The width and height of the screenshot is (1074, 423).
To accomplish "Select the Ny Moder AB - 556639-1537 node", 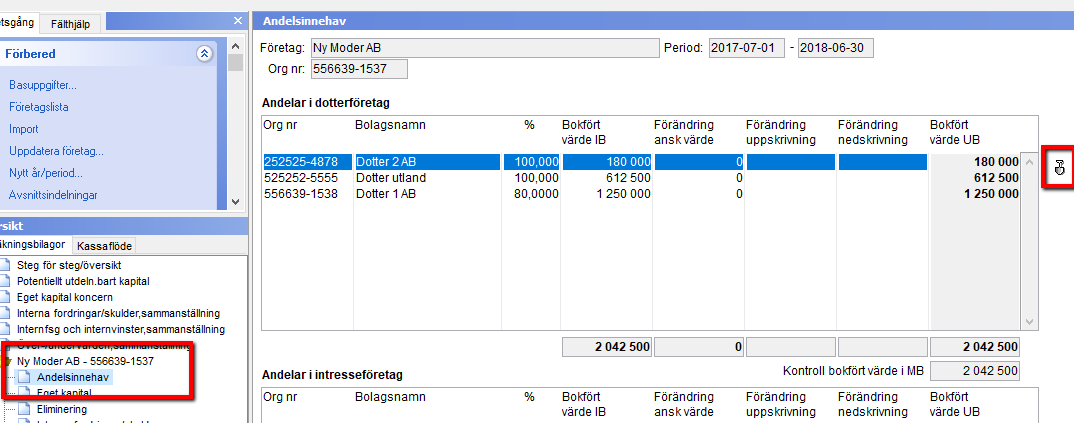I will coord(85,361).
